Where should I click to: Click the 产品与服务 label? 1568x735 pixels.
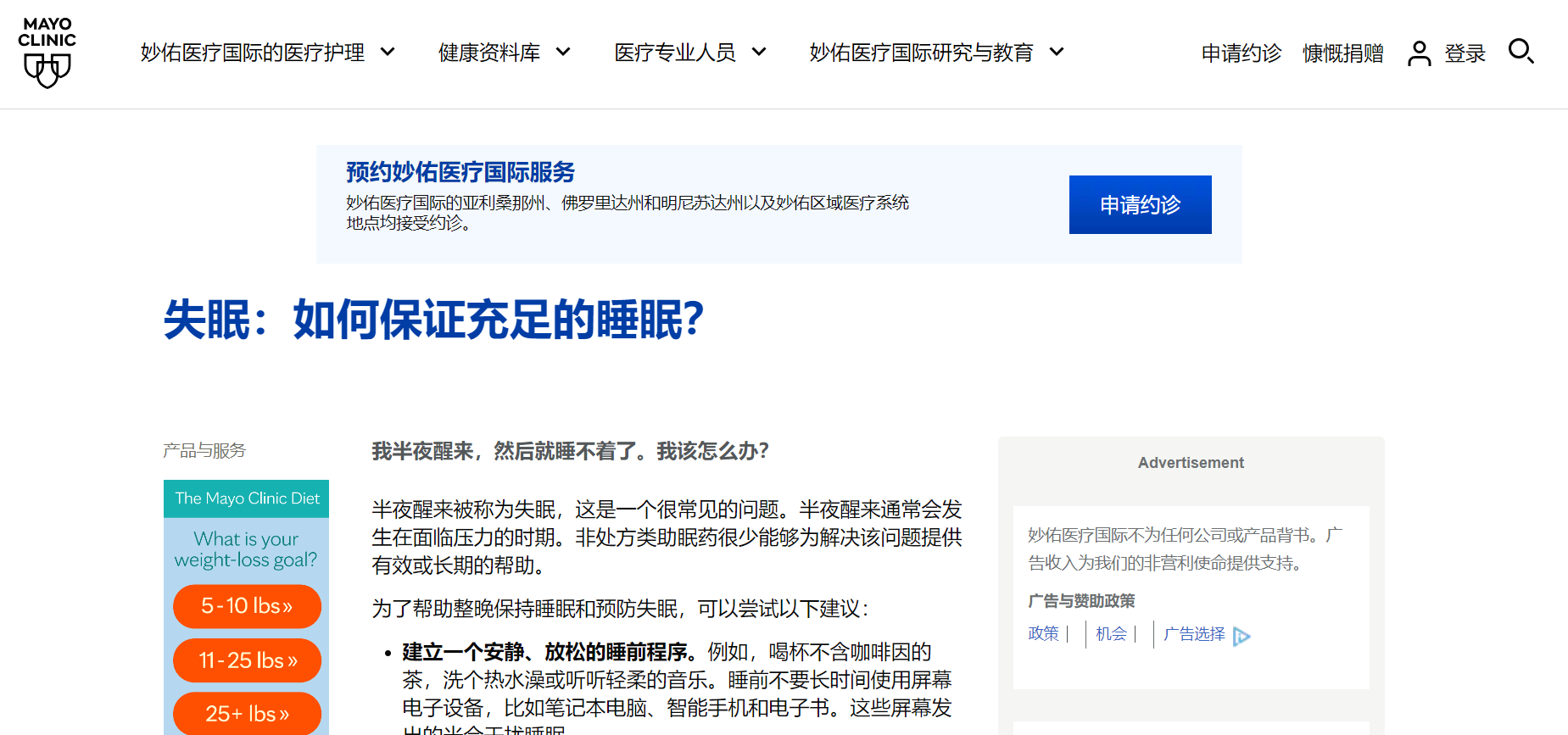click(204, 450)
